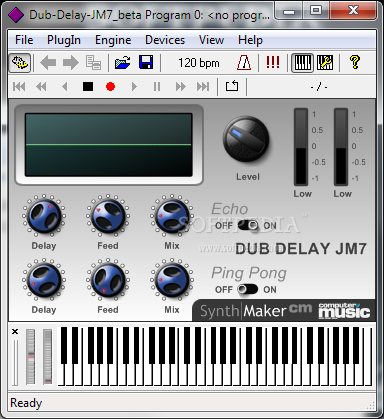Click the Echo Delay knob
Viewport: 384px width, 419px height.
(44, 216)
